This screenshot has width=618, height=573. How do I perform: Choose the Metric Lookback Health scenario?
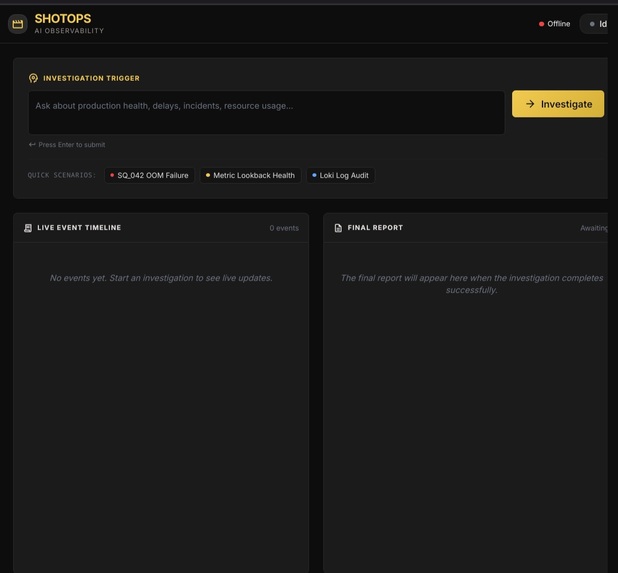(x=250, y=175)
